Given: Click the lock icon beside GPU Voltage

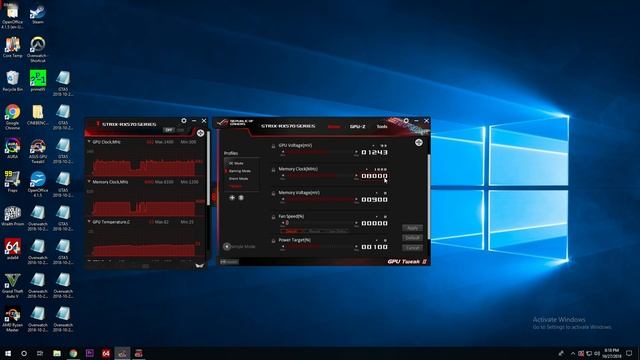Looking at the screenshot, I should pos(273,146).
